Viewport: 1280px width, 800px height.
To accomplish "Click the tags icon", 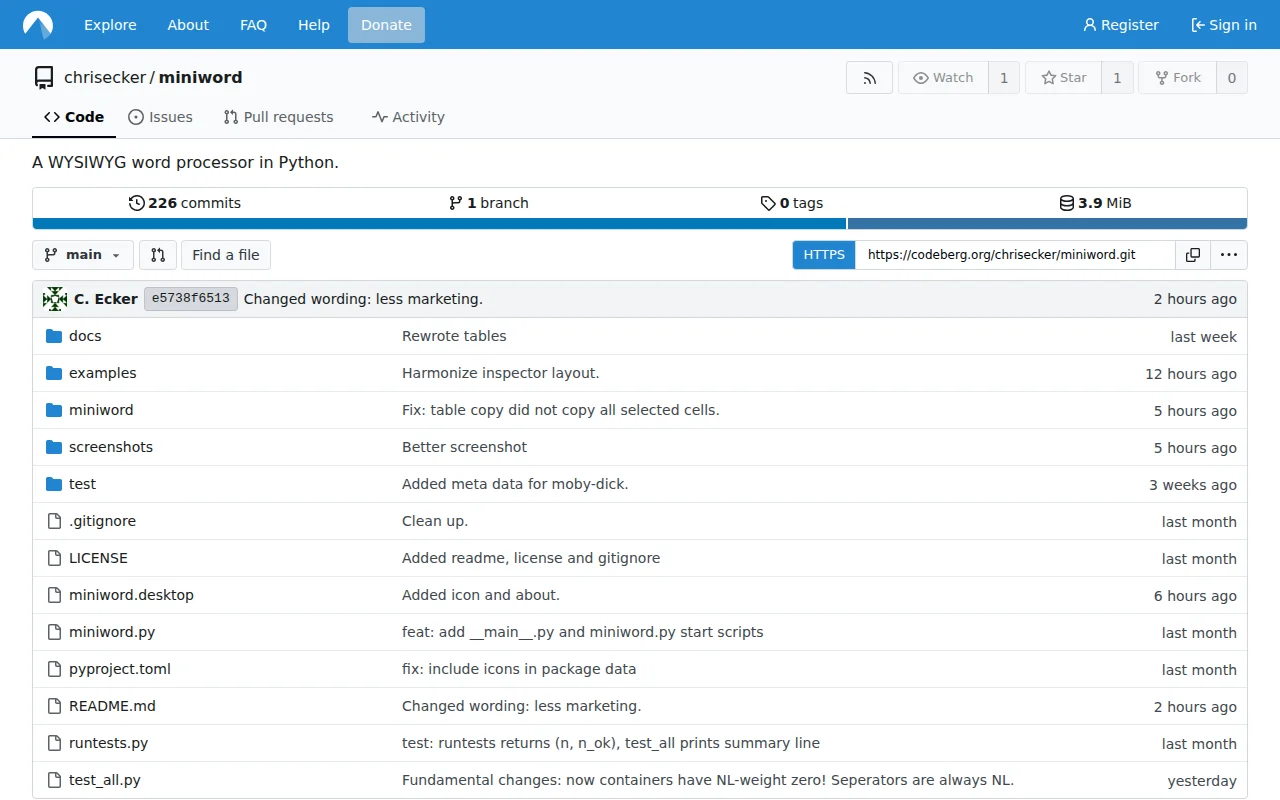I will tap(768, 203).
